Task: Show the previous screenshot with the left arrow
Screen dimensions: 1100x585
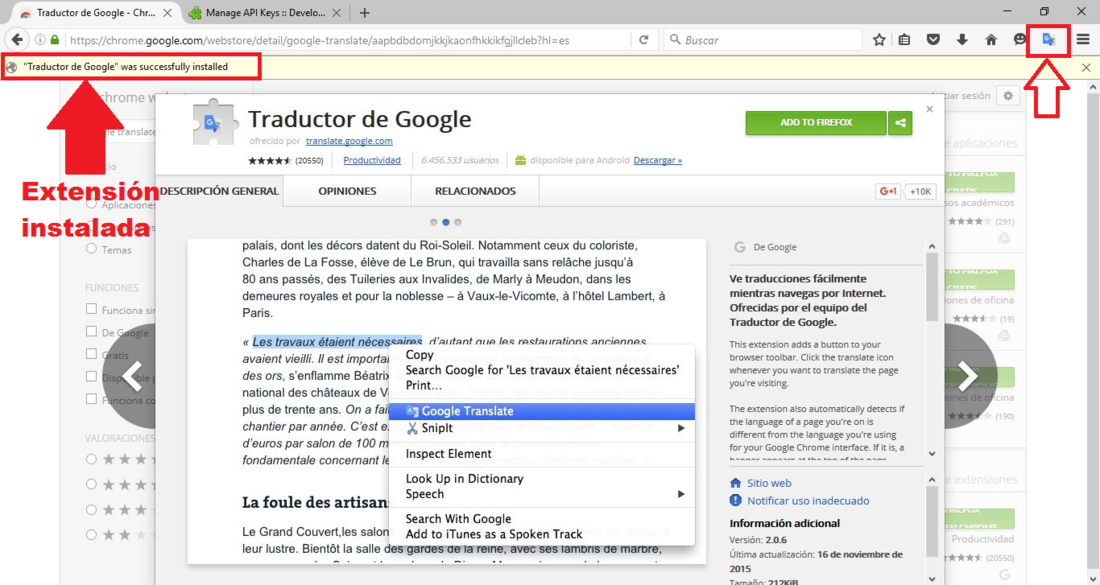Action: point(133,375)
